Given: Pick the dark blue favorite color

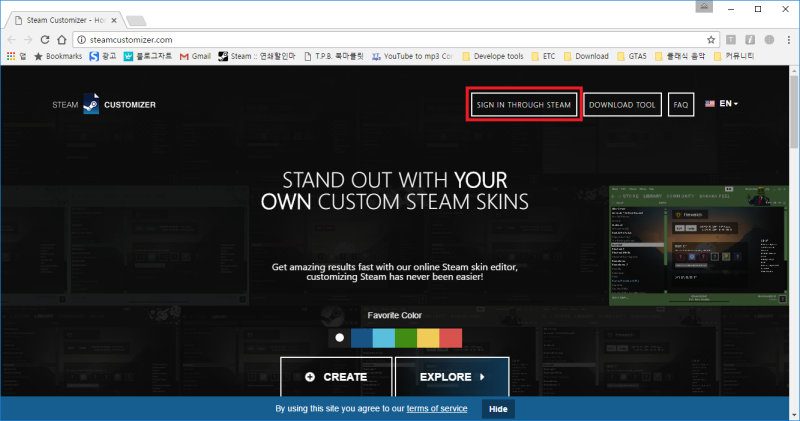Looking at the screenshot, I should (362, 338).
